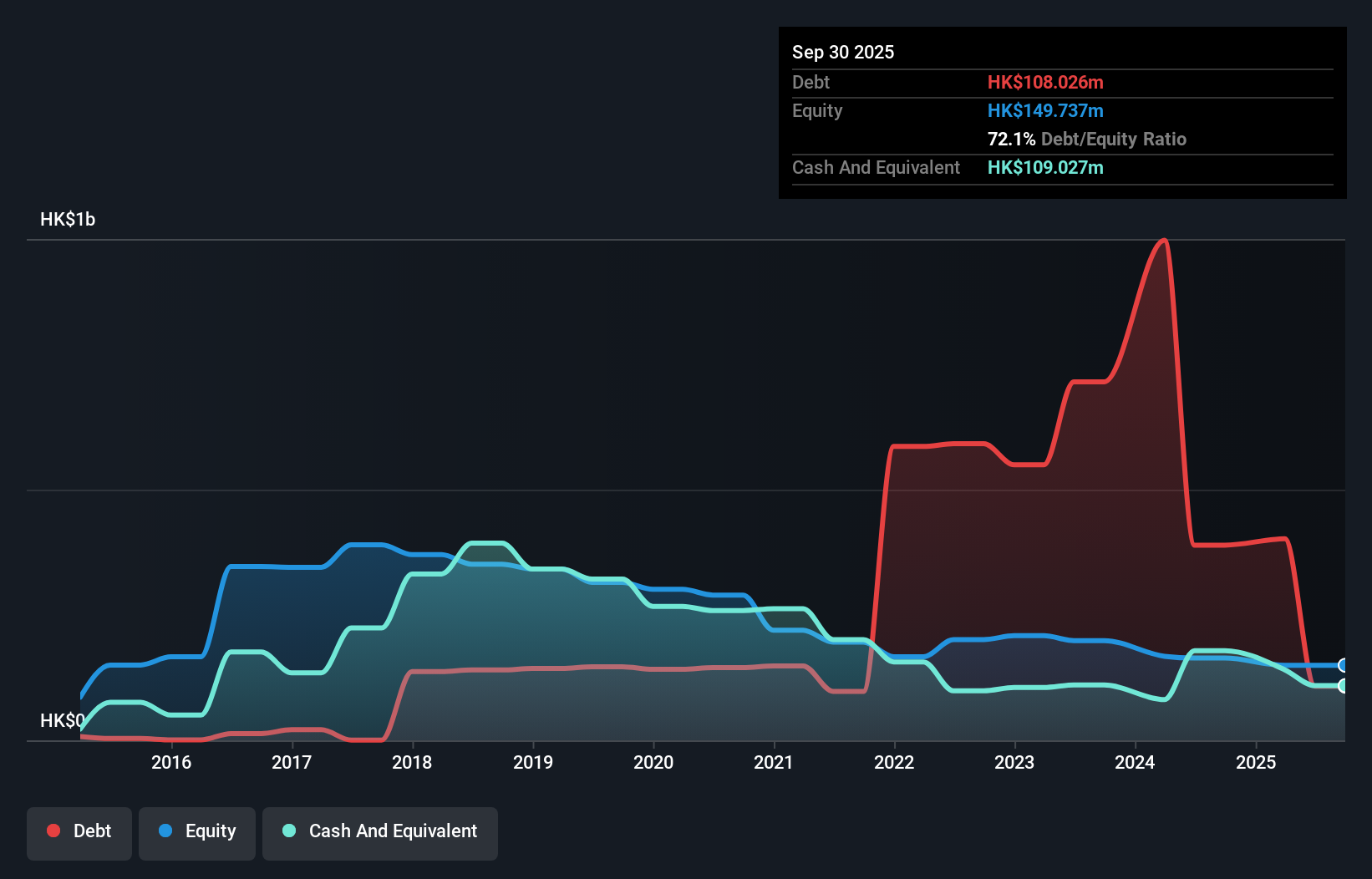Click the Debt row label in tooltip
This screenshot has width=1372, height=879.
pyautogui.click(x=810, y=82)
